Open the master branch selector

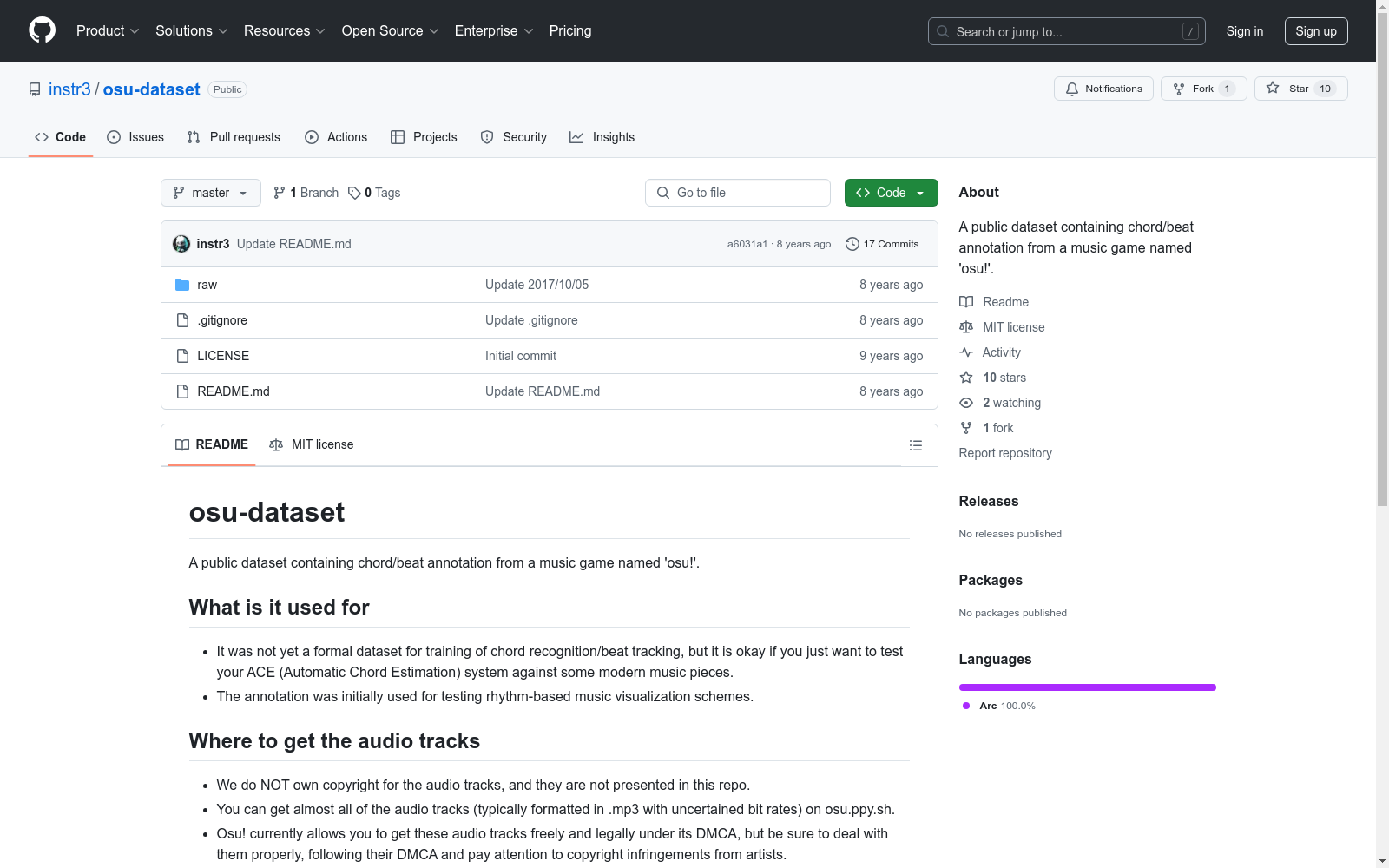tap(211, 193)
